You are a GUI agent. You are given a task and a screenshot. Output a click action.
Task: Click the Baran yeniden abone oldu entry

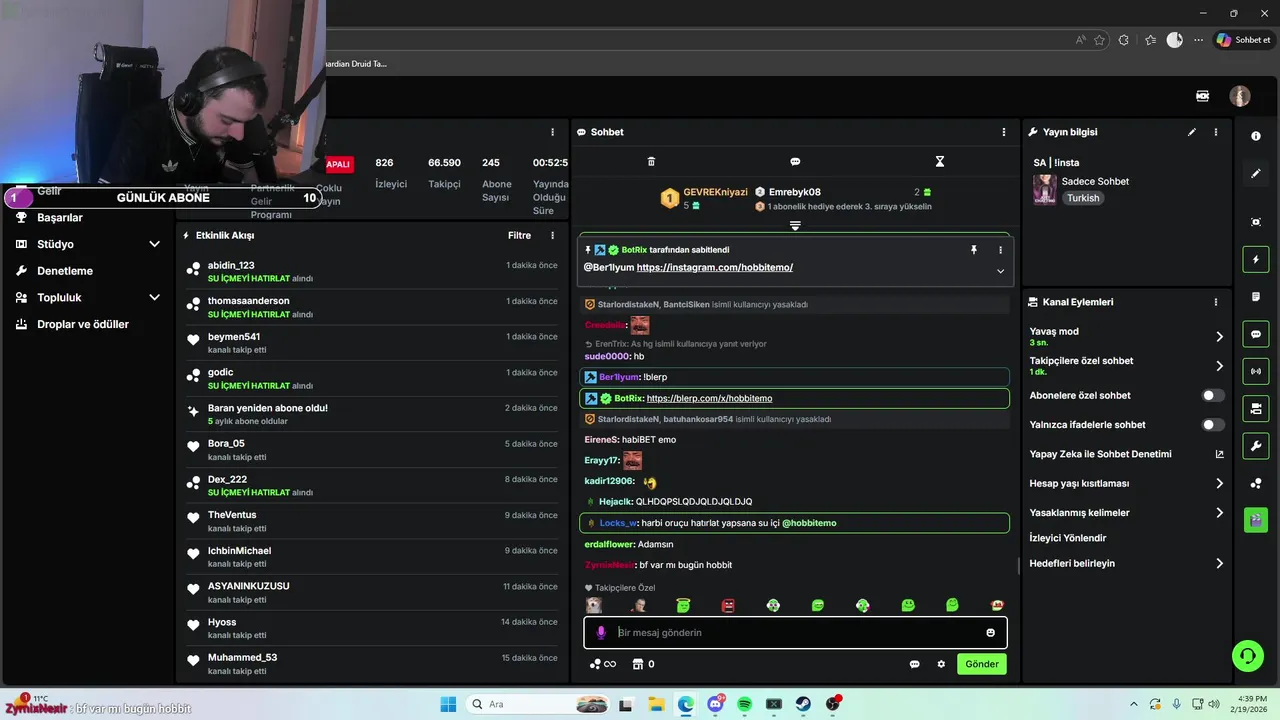(373, 414)
